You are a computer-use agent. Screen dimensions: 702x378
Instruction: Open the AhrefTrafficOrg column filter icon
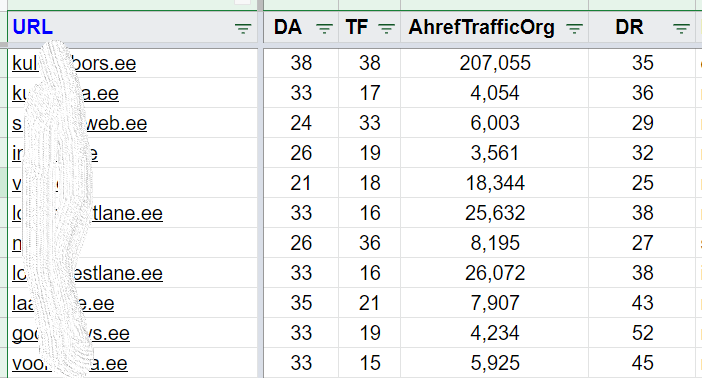tap(574, 29)
